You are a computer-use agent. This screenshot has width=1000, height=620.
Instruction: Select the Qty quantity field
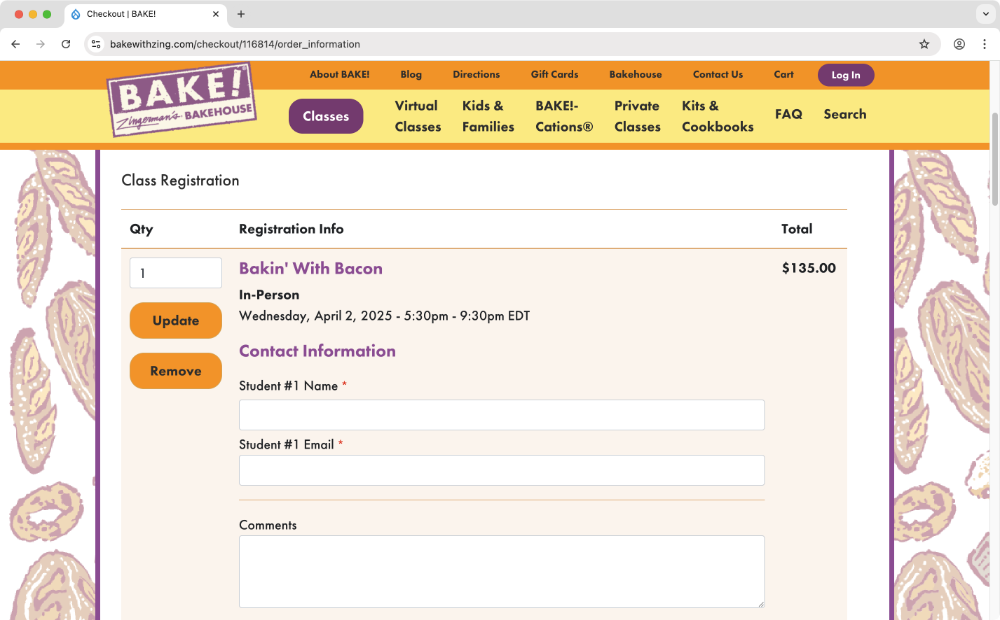pos(175,272)
